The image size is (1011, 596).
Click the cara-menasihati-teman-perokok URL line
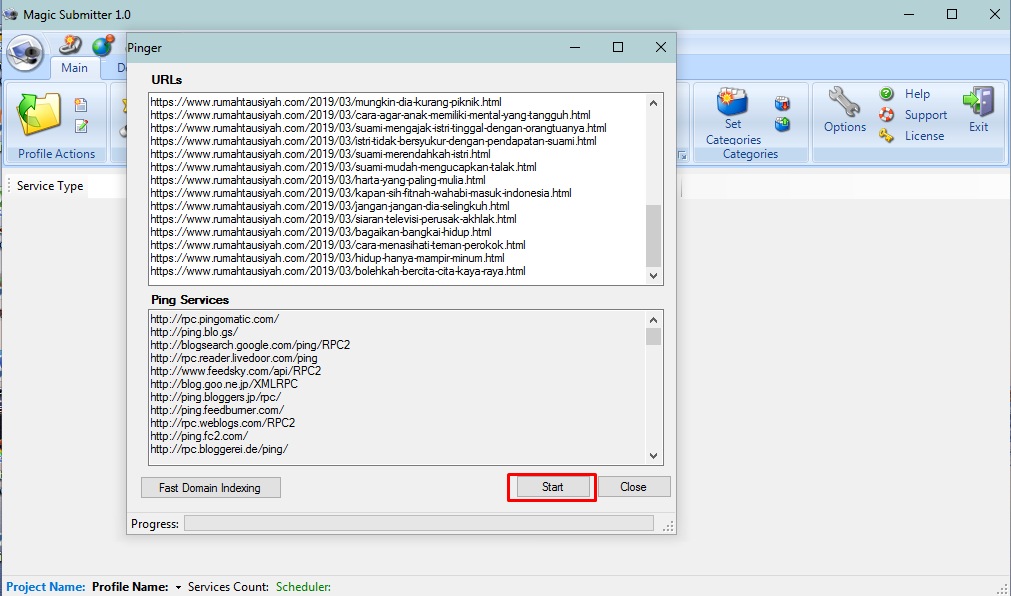coord(338,245)
